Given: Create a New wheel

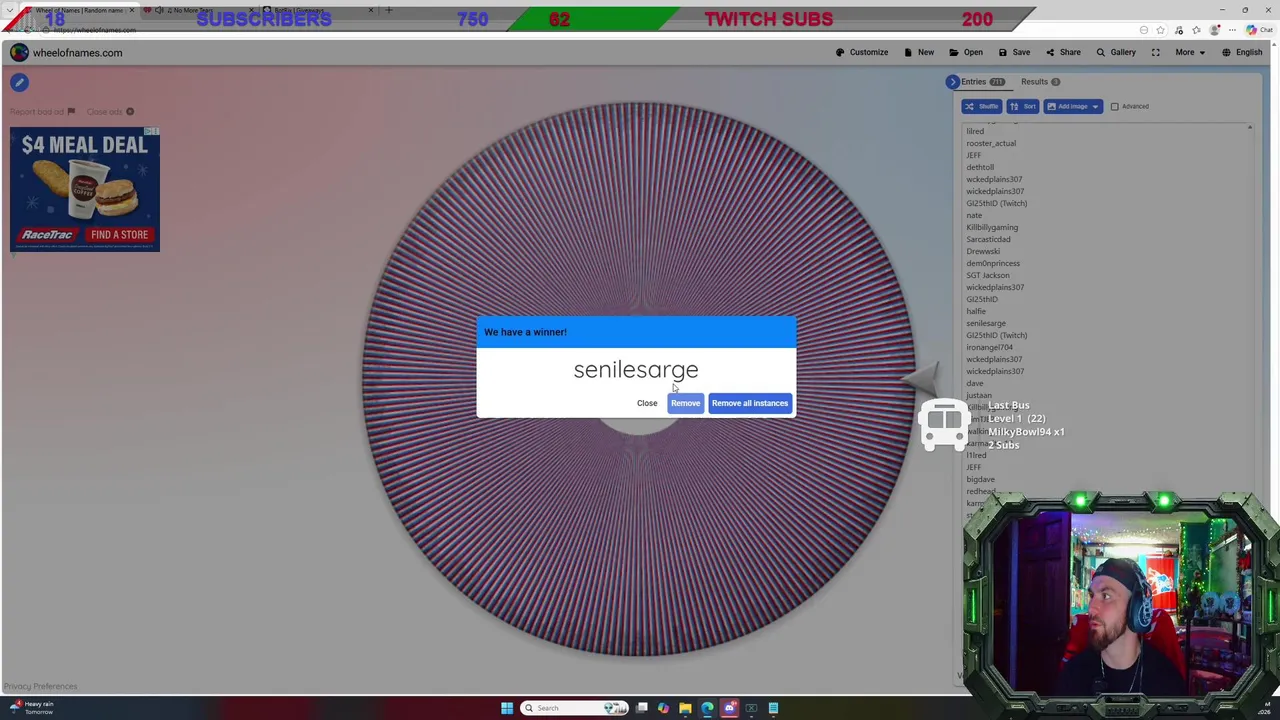Looking at the screenshot, I should (919, 53).
